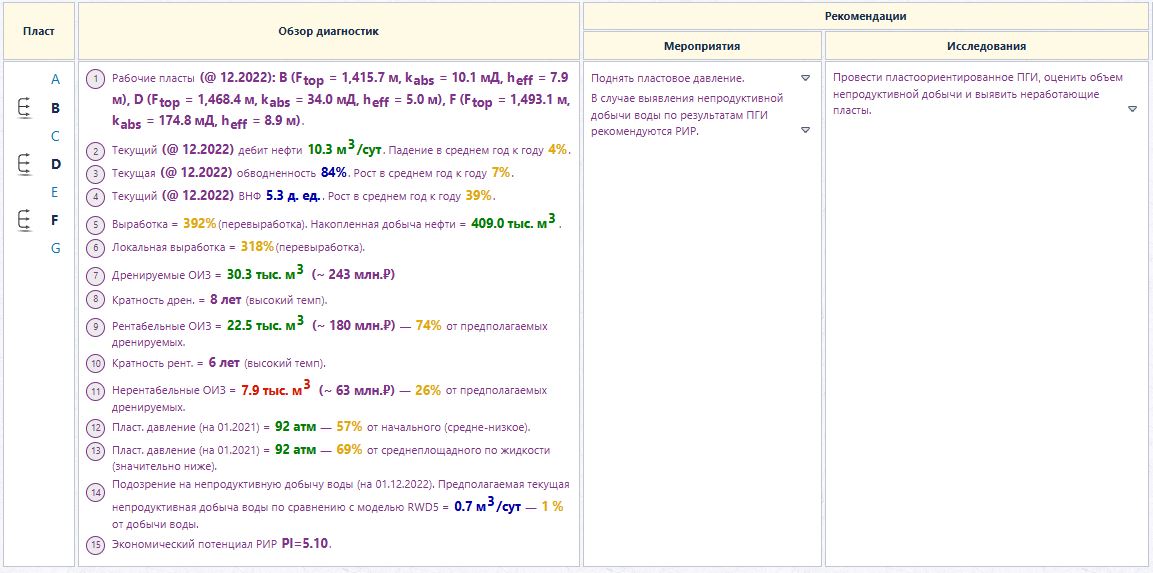Screen dimensions: 1153x573
Task: Click diagnostic number 9 circle badge
Action: (96, 326)
